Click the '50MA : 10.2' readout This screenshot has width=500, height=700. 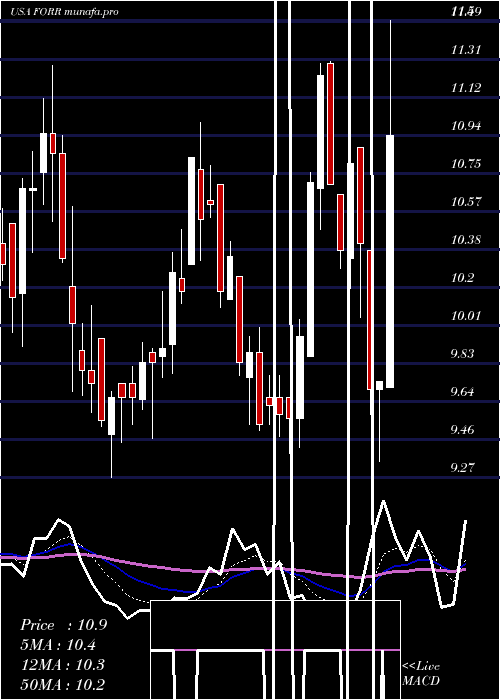(63, 684)
